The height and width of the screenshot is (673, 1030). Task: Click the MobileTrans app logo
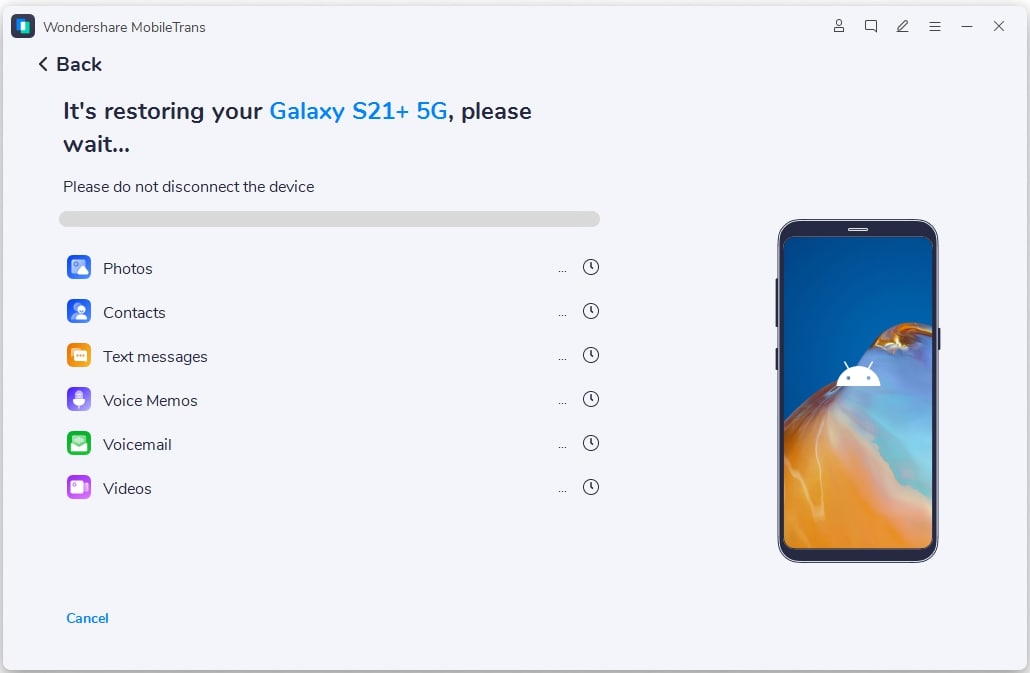23,26
